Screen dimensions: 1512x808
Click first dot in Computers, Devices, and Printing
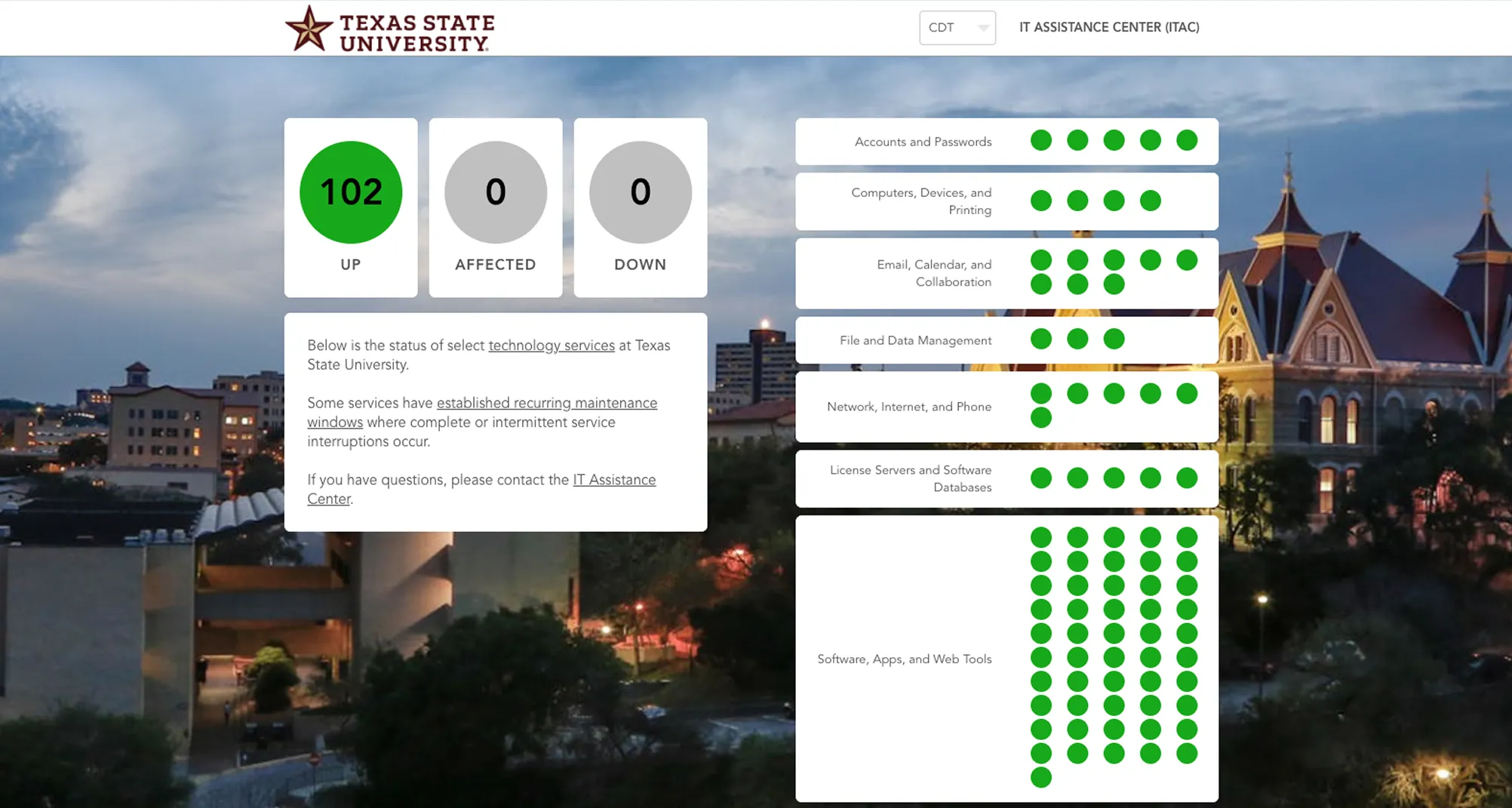point(1041,201)
